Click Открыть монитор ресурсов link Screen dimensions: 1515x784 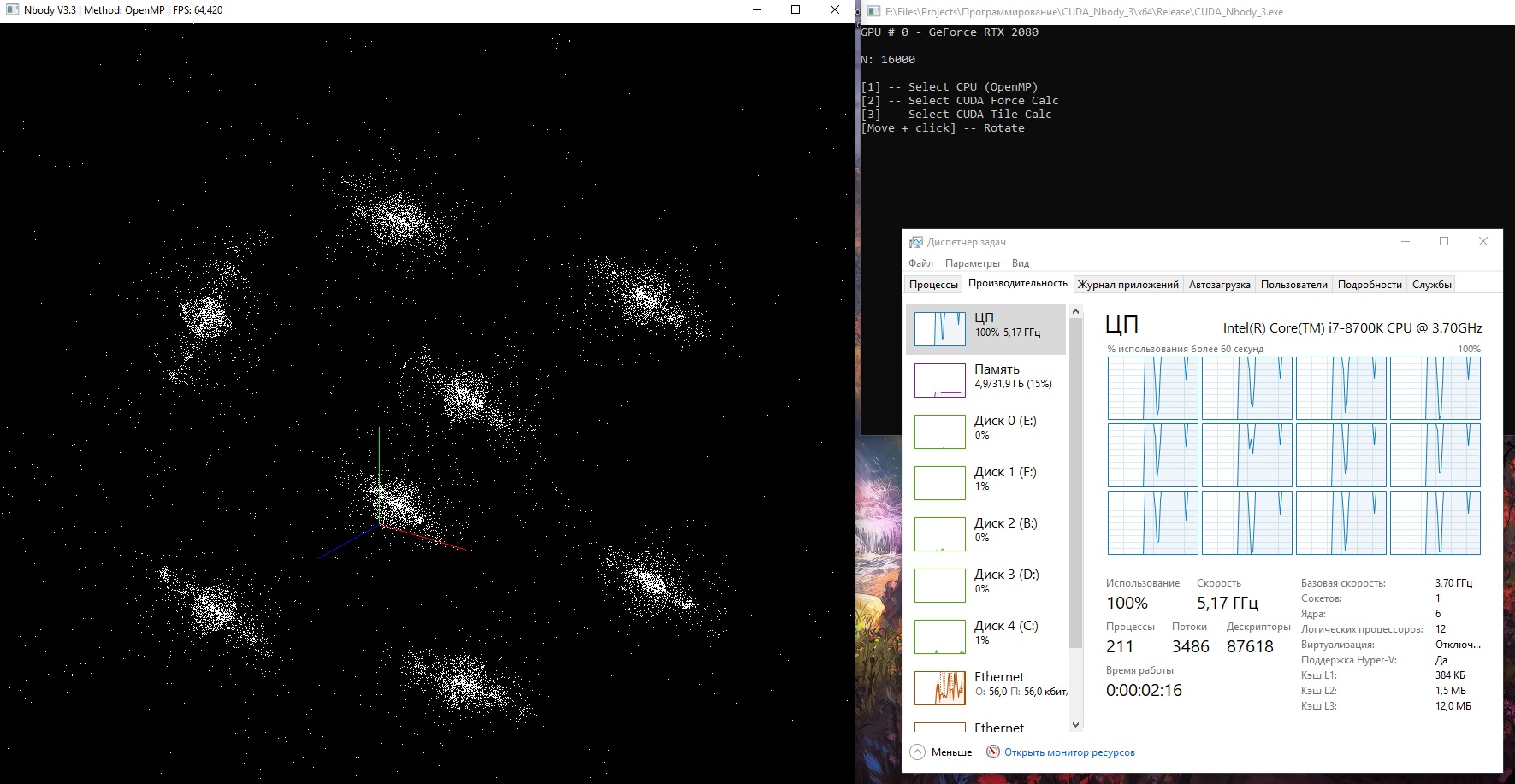[x=1069, y=752]
